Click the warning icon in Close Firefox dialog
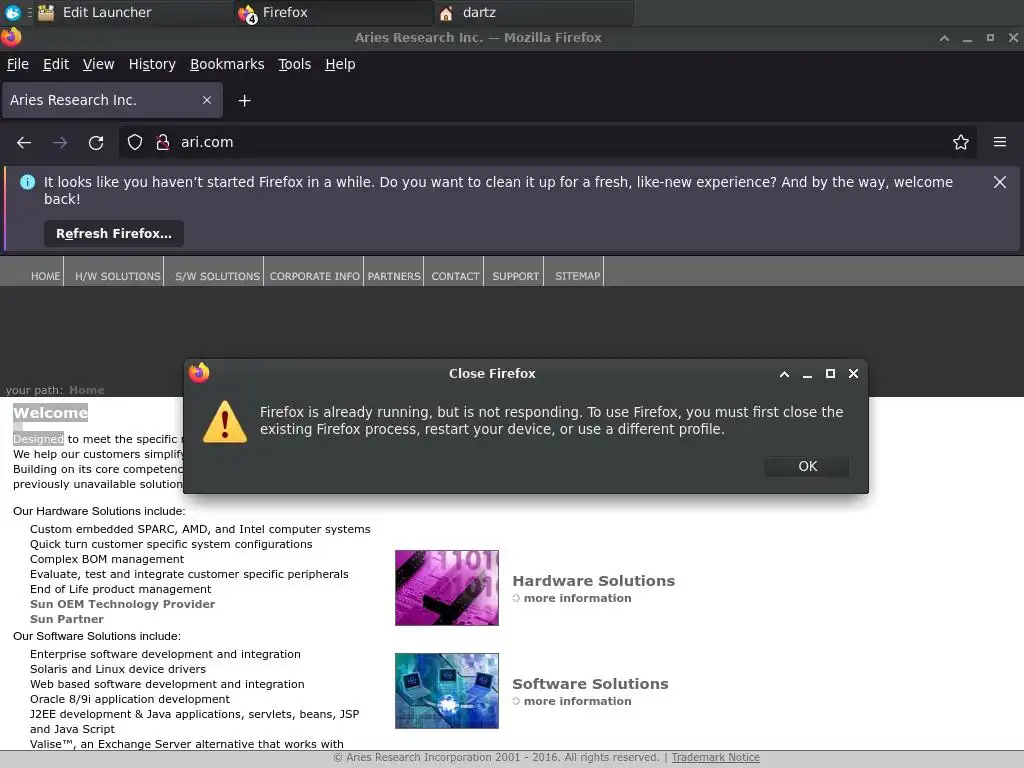 click(225, 422)
